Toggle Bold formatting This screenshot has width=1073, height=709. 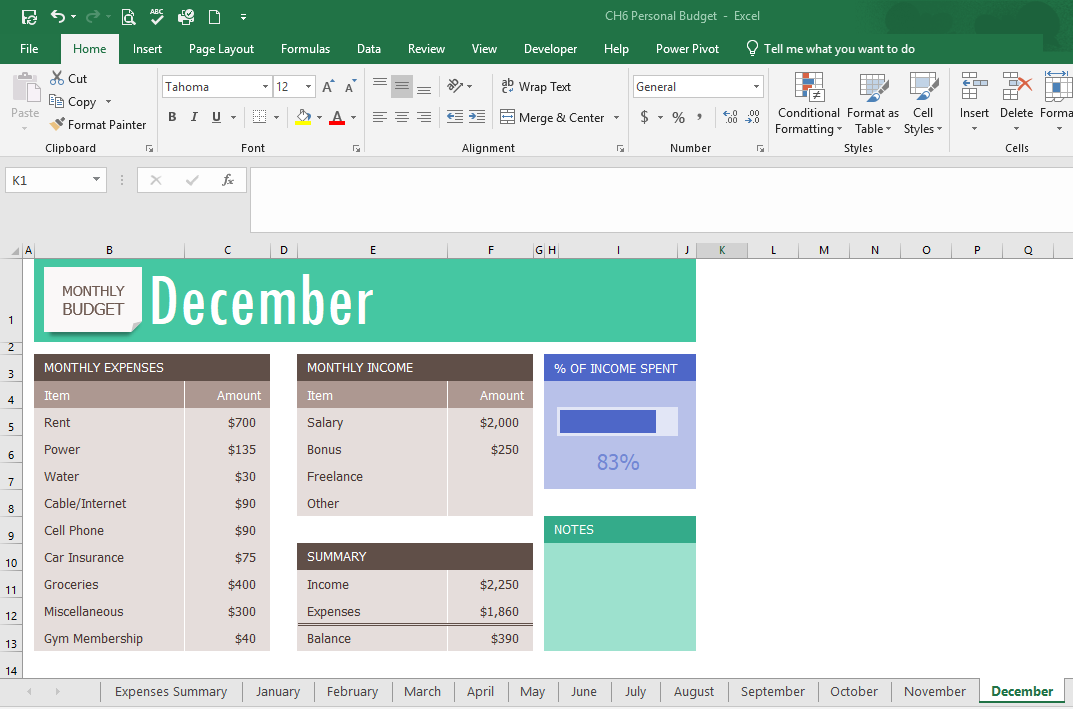coord(172,118)
